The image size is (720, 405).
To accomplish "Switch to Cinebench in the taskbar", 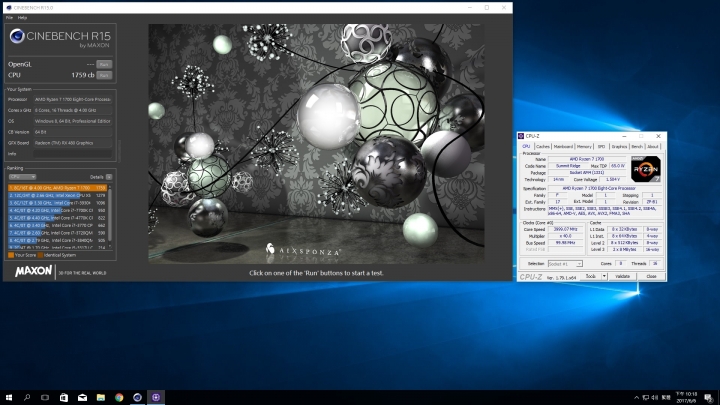I will click(x=137, y=398).
